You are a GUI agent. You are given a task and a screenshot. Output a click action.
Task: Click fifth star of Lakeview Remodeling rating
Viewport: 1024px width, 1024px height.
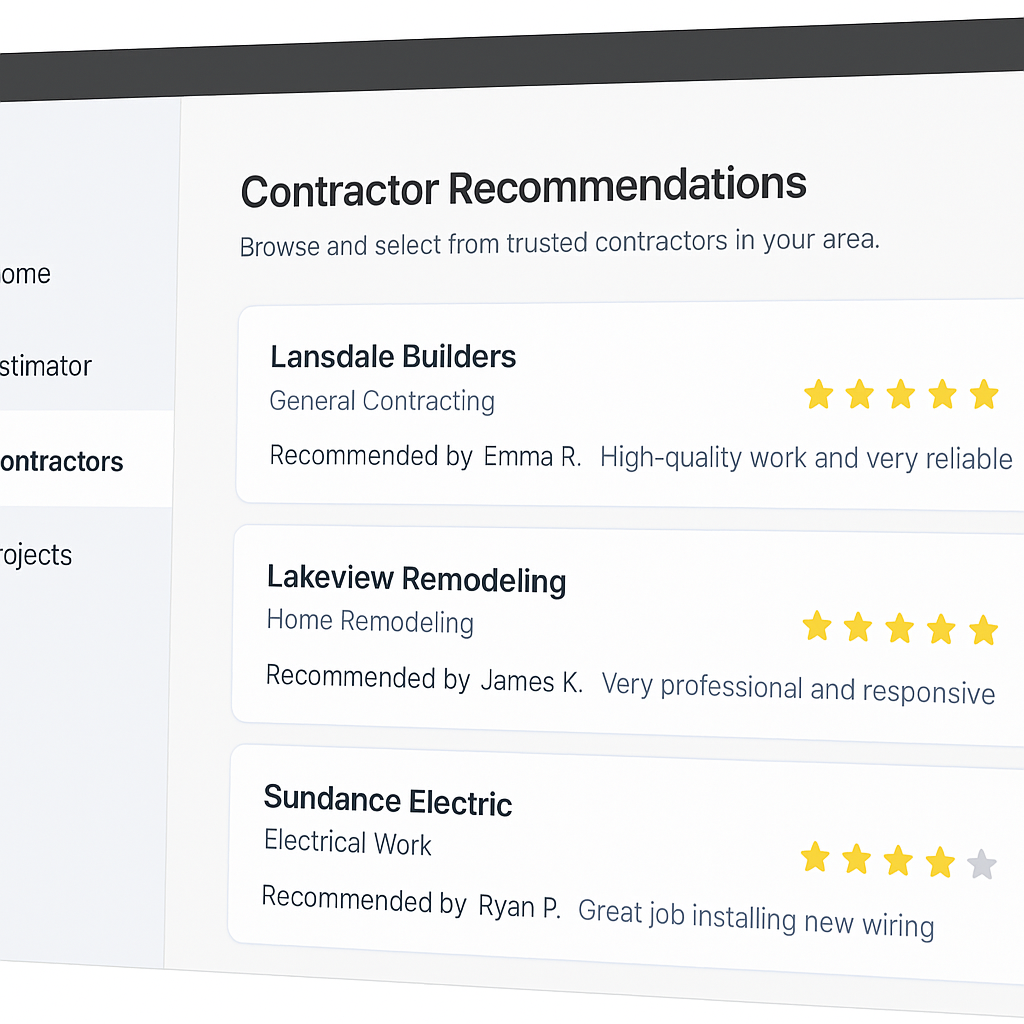[984, 630]
